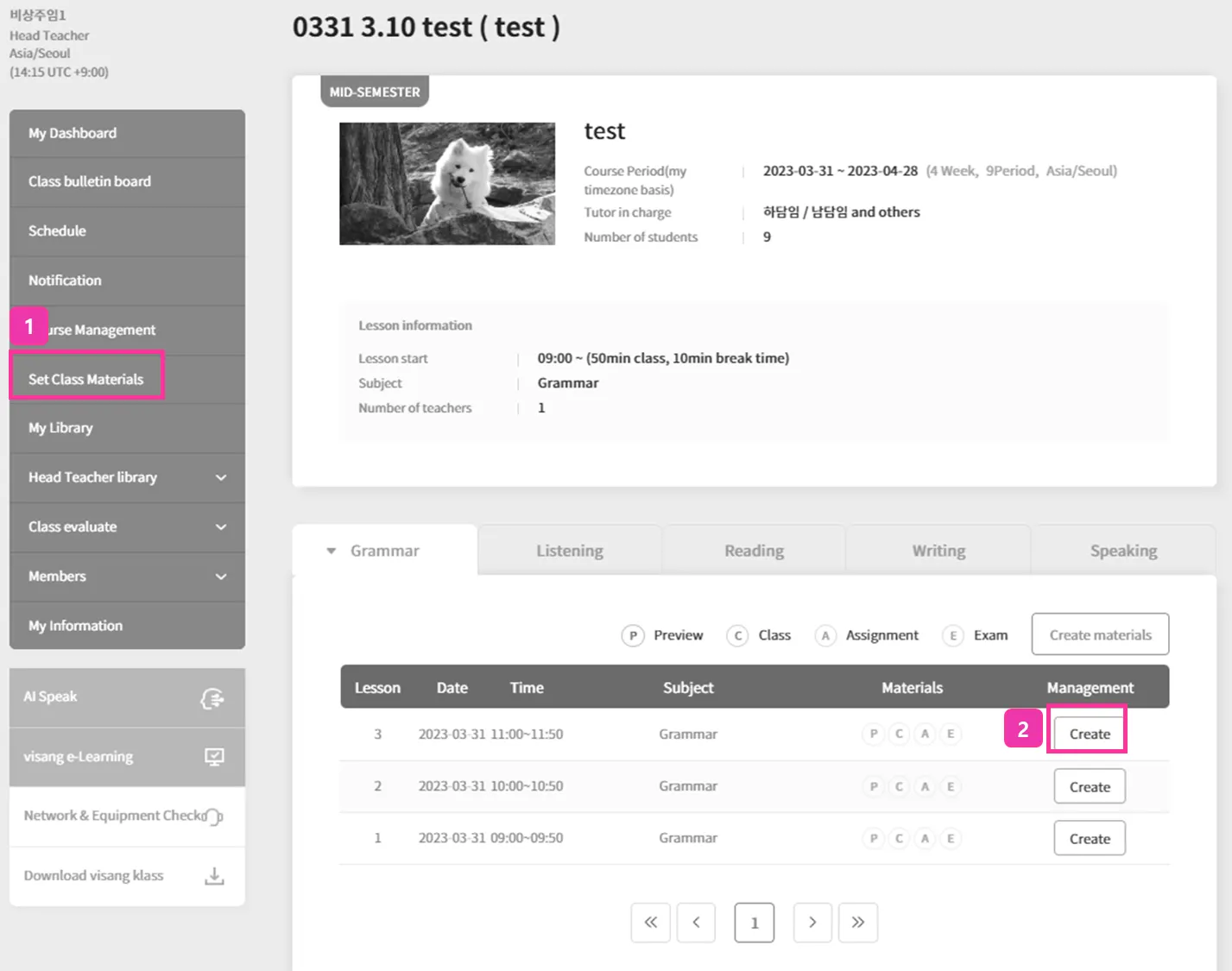This screenshot has height=971, width=1232.
Task: Click the C material icon for lesson 3
Action: (899, 734)
